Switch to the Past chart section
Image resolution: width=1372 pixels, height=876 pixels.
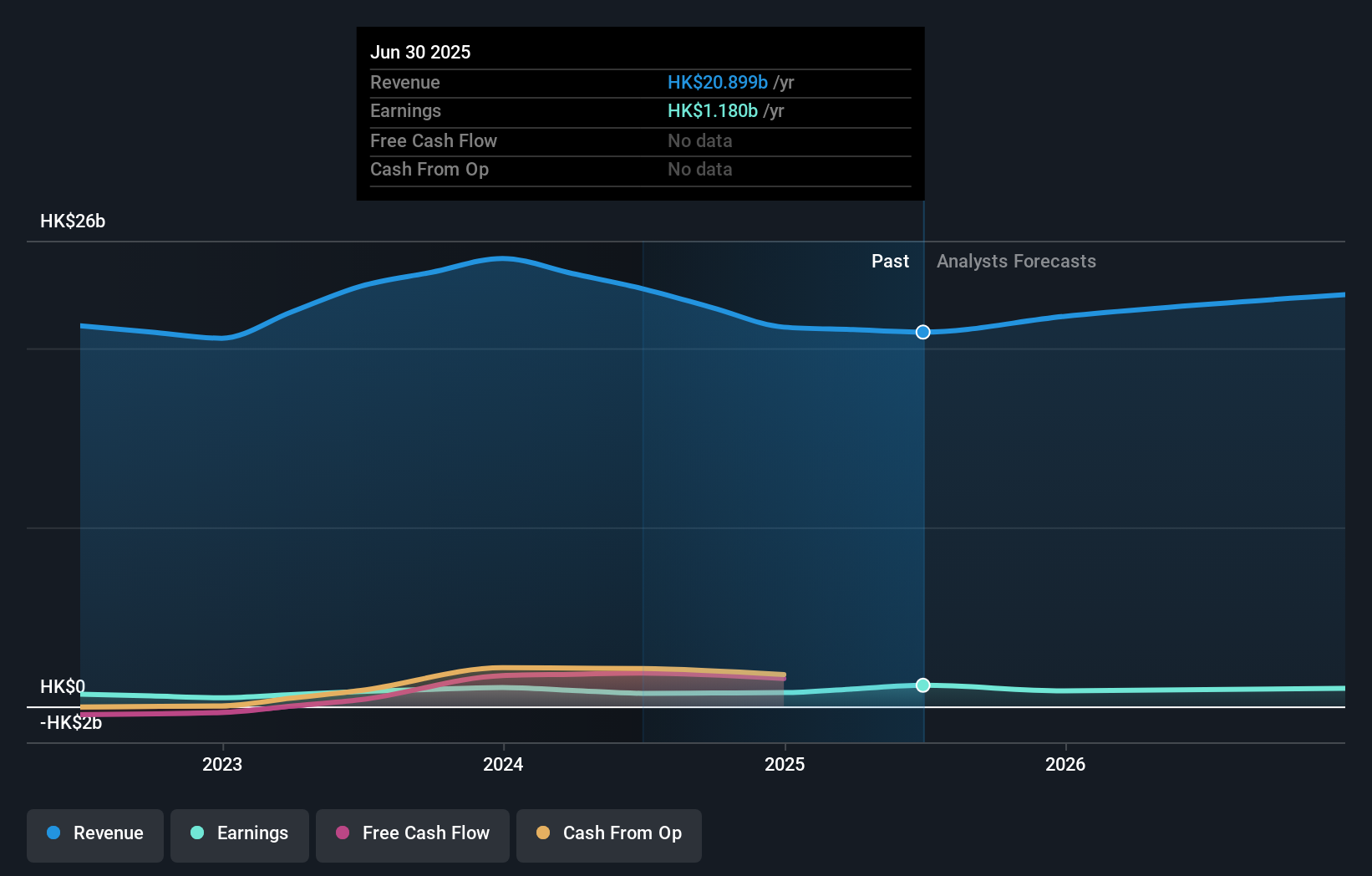890,261
